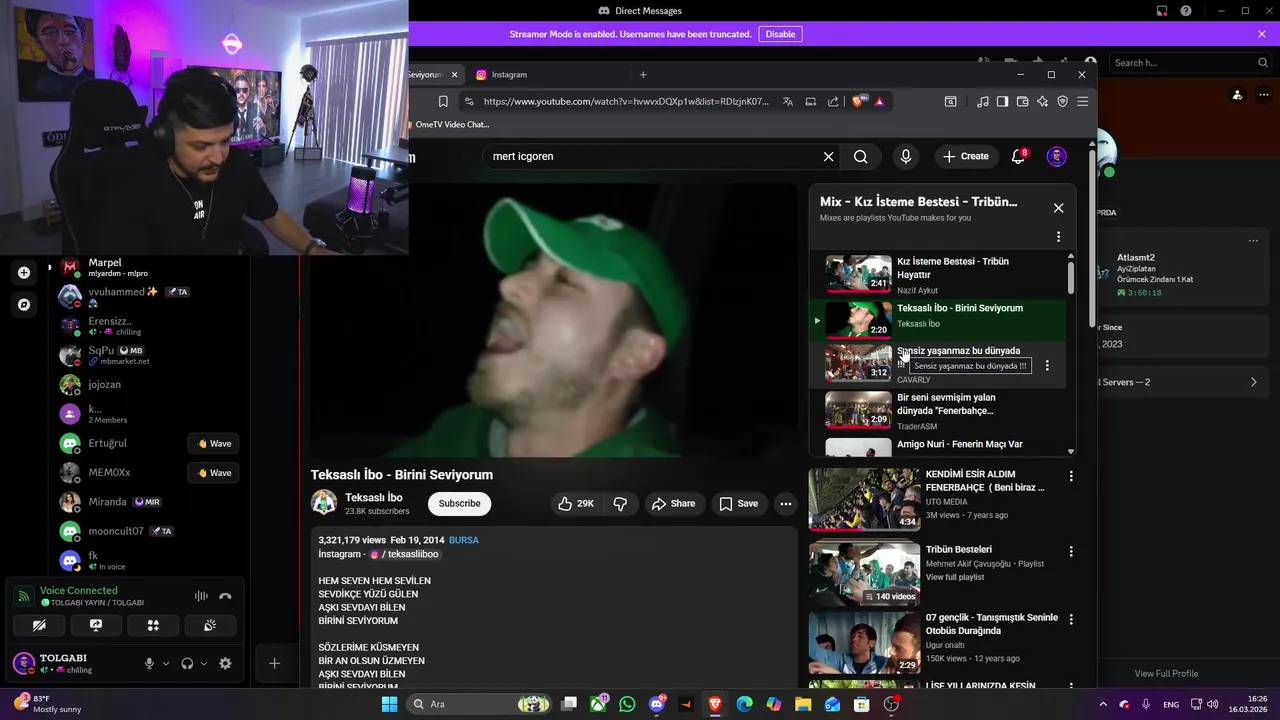The width and height of the screenshot is (1280, 720).
Task: Open WhatsApp from the taskbar
Action: 627,704
